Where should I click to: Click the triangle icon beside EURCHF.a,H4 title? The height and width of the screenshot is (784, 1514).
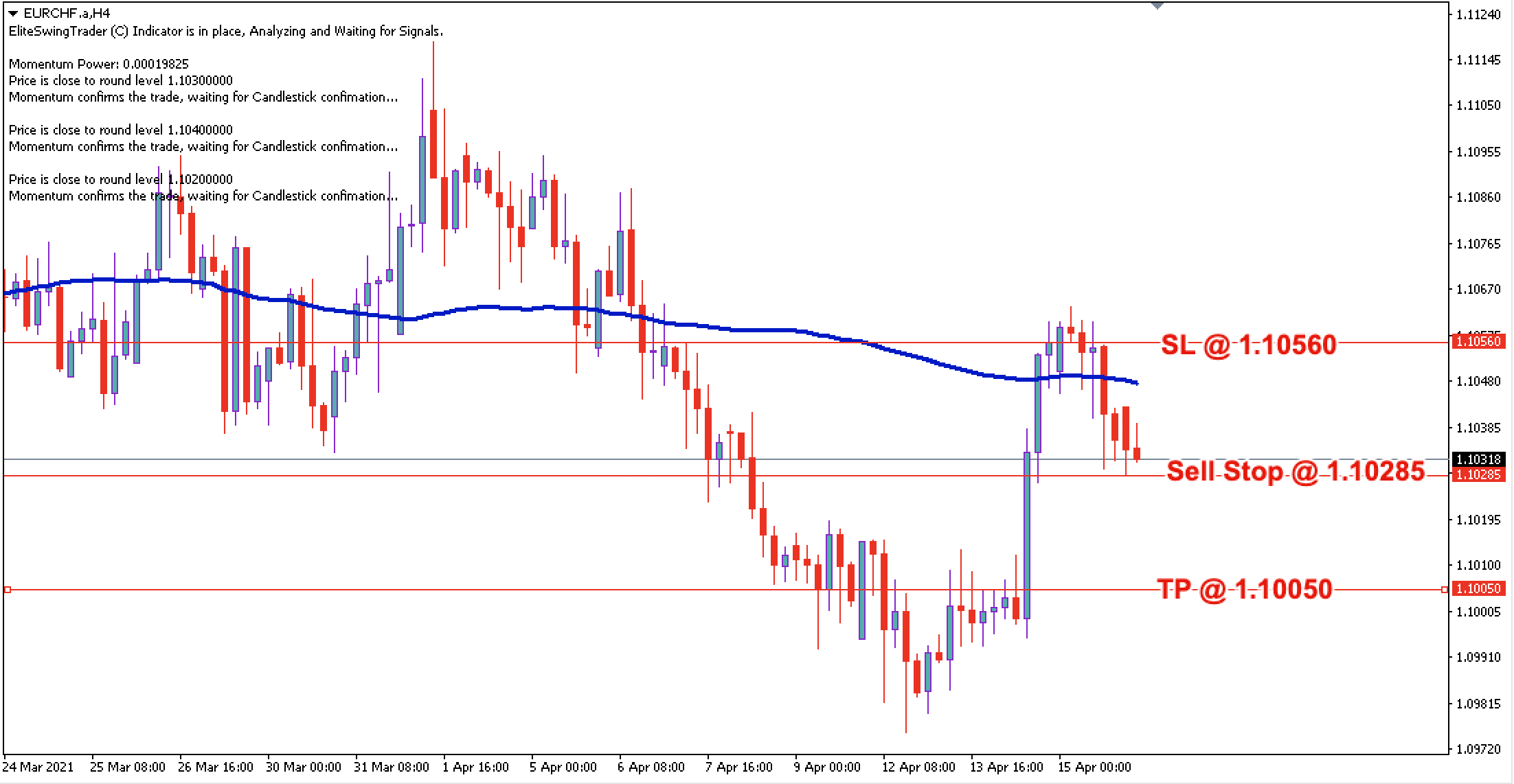13,13
